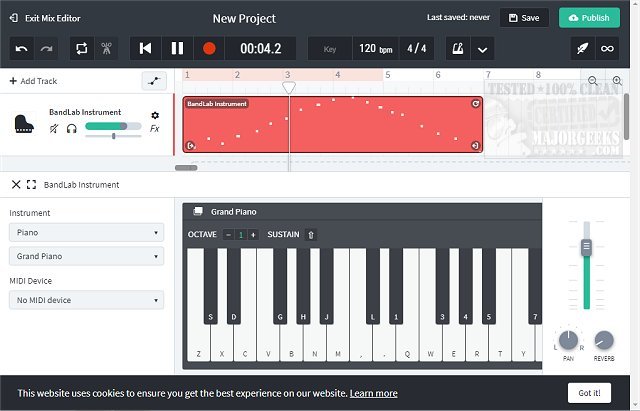The height and width of the screenshot is (411, 640).
Task: Skip back to start
Action: (145, 49)
